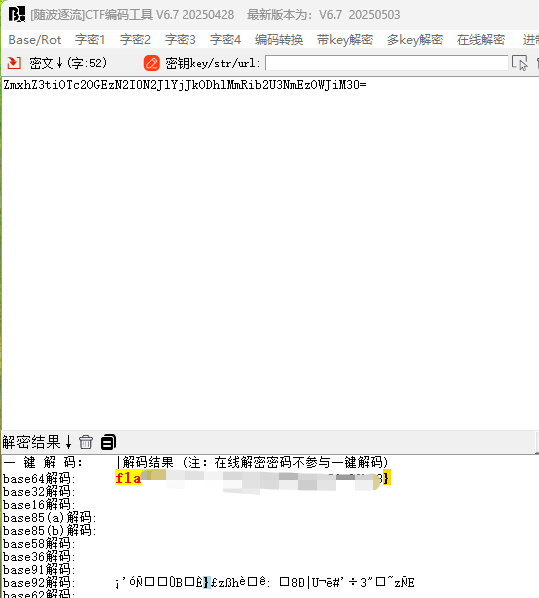Open the 编码转换 menu
This screenshot has height=598, width=539.
279,40
